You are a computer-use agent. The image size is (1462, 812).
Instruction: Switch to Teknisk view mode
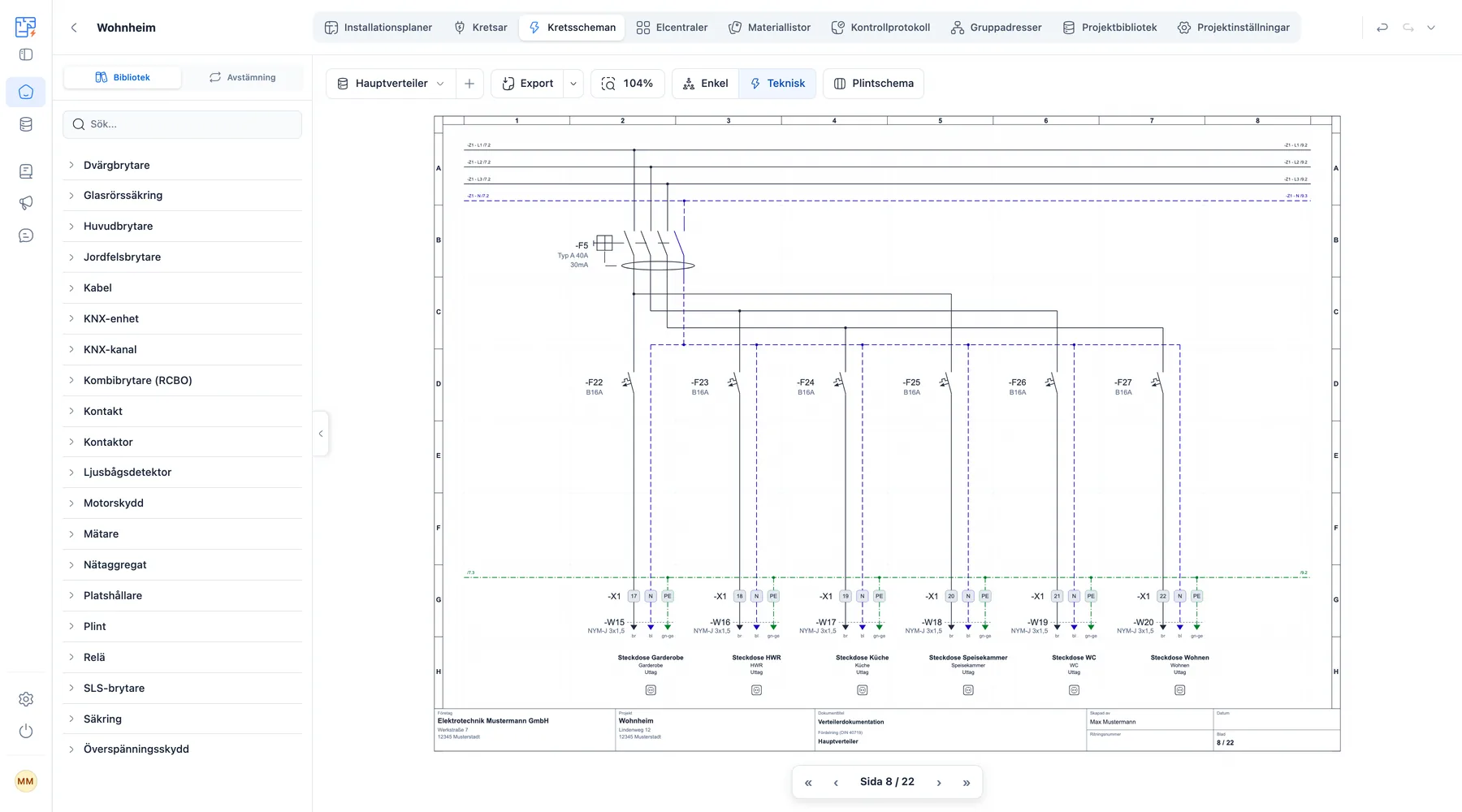coord(777,84)
